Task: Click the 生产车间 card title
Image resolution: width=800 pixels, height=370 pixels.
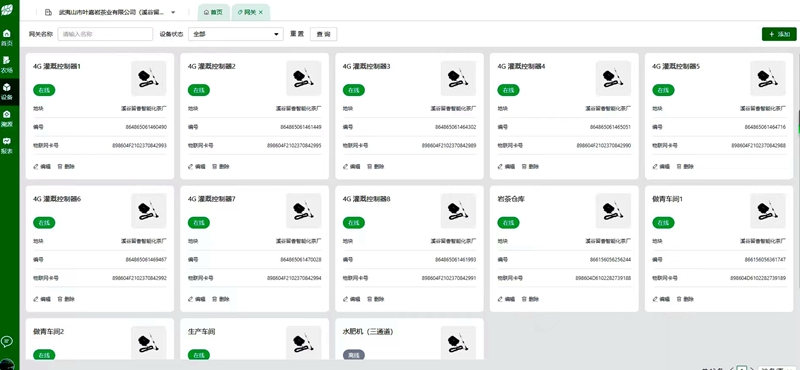Action: [x=202, y=332]
